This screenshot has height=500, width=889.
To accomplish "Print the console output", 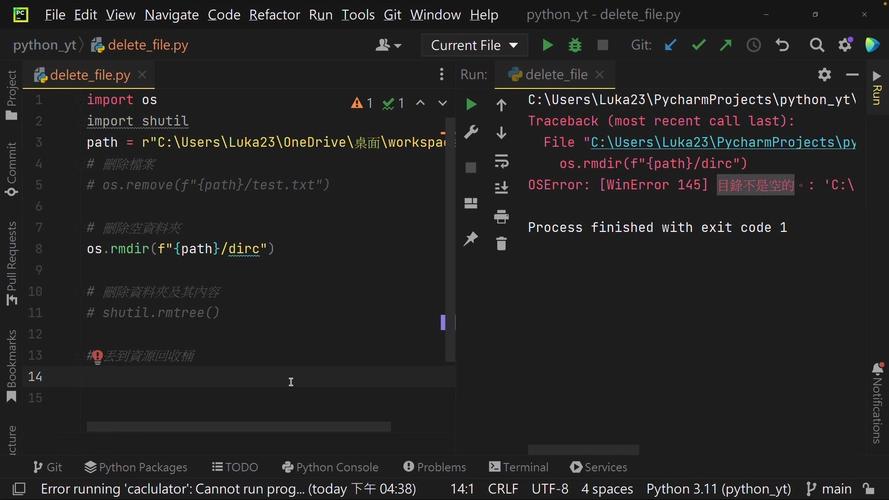I will pos(501,216).
